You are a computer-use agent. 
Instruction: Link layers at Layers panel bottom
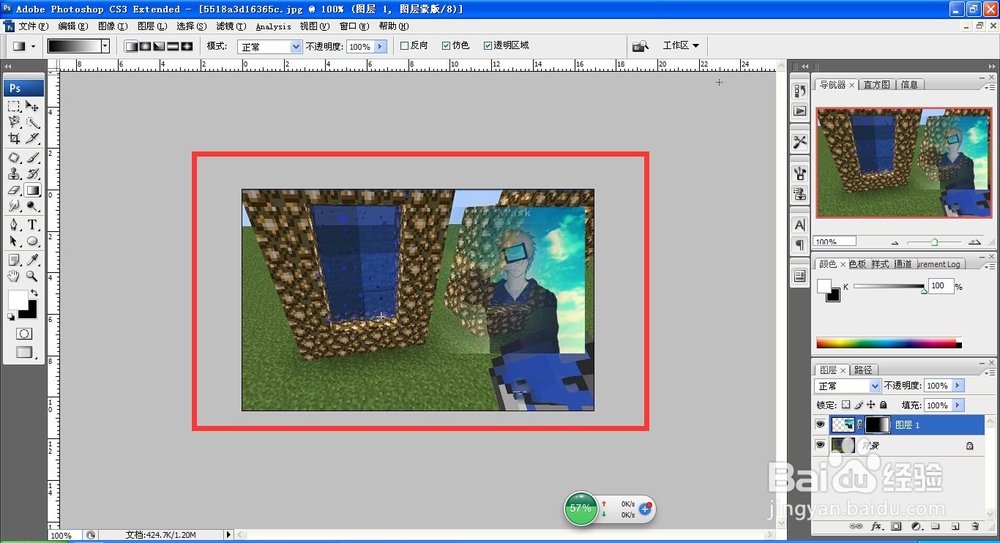(857, 526)
